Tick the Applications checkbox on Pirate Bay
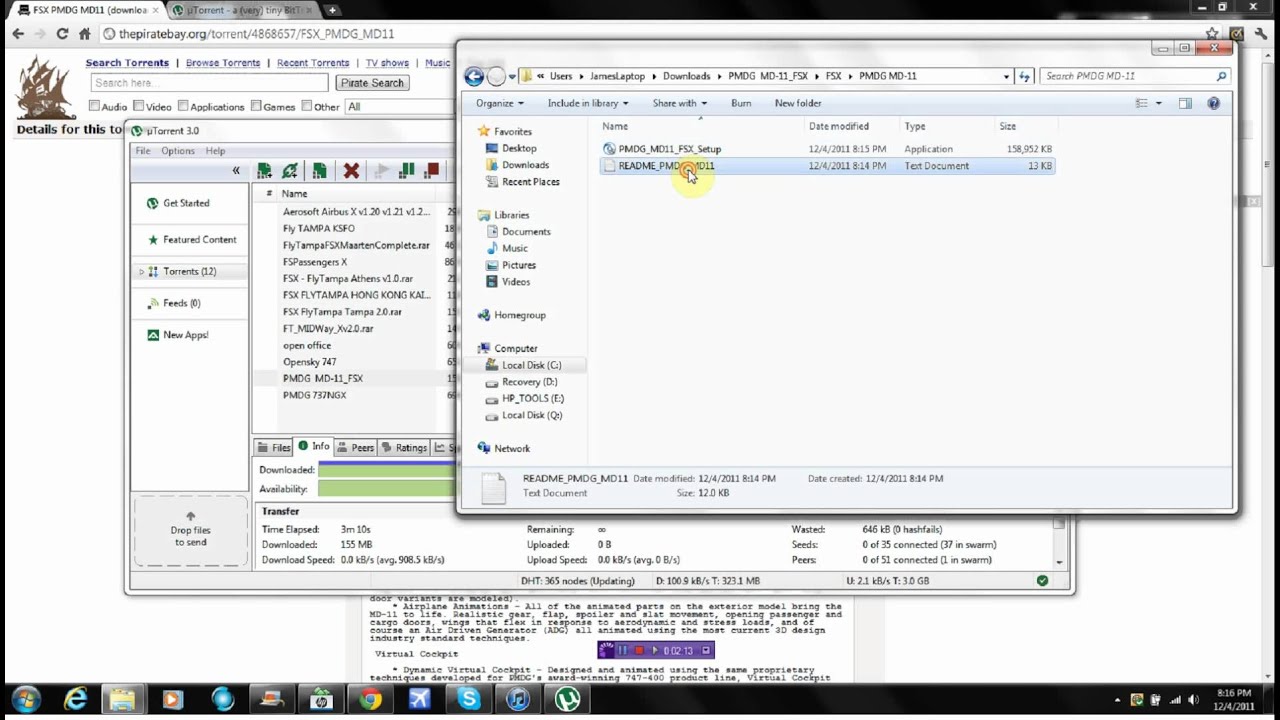 [183, 106]
